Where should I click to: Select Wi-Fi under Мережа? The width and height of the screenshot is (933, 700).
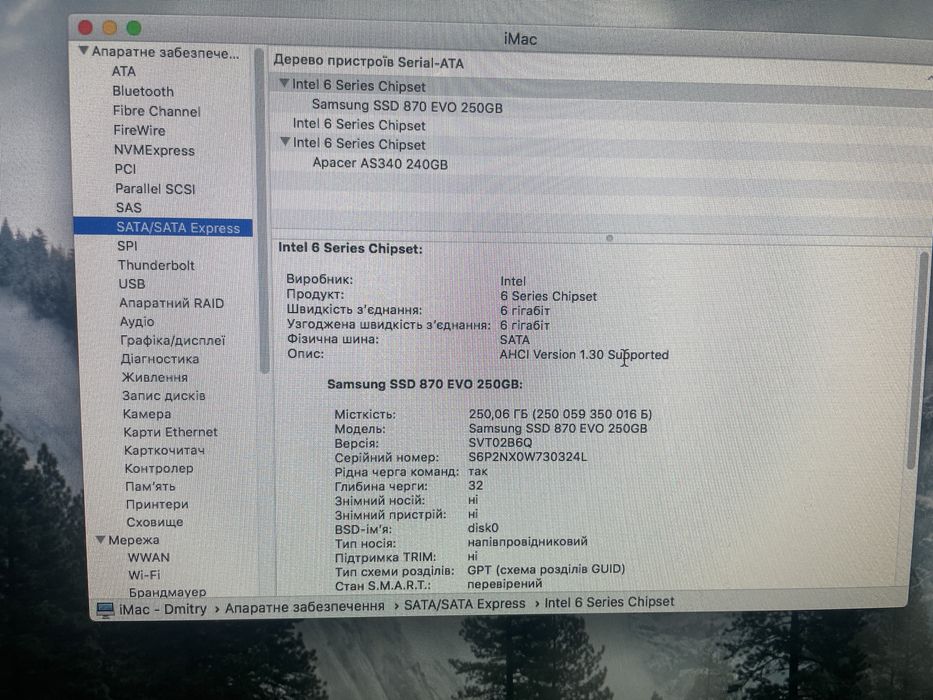pyautogui.click(x=144, y=575)
